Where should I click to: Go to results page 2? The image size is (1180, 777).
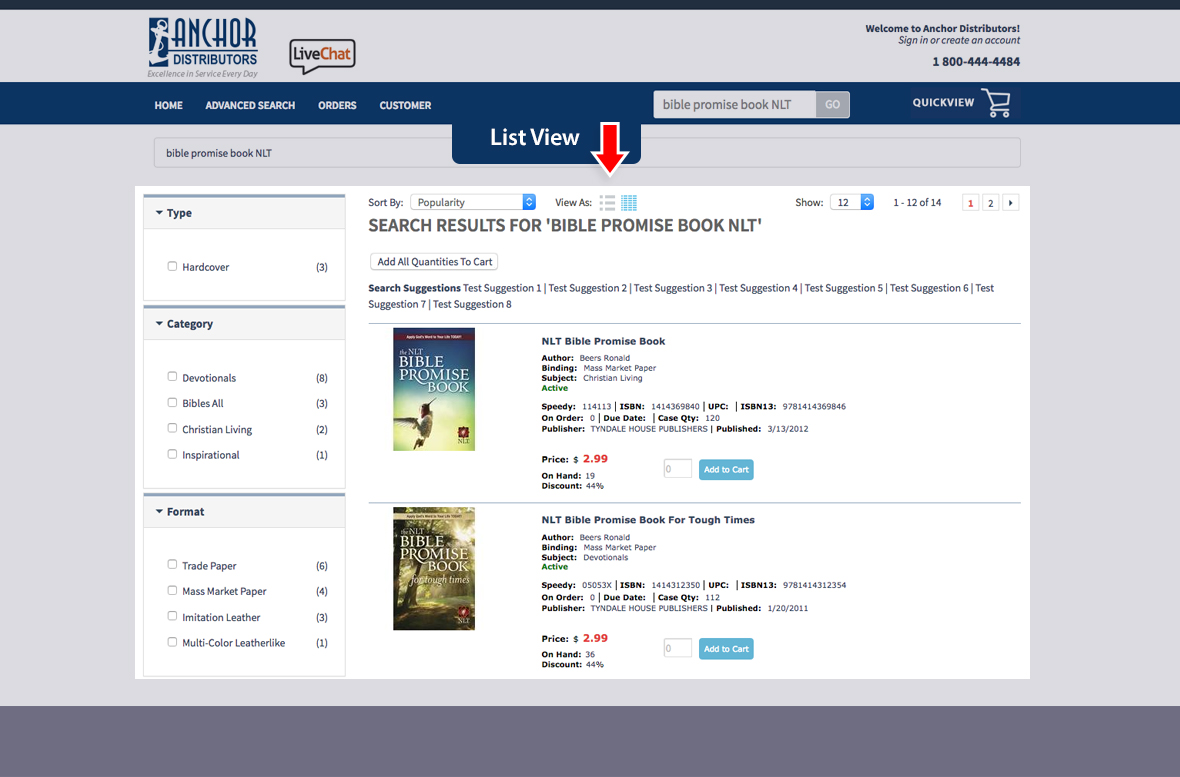coord(990,203)
